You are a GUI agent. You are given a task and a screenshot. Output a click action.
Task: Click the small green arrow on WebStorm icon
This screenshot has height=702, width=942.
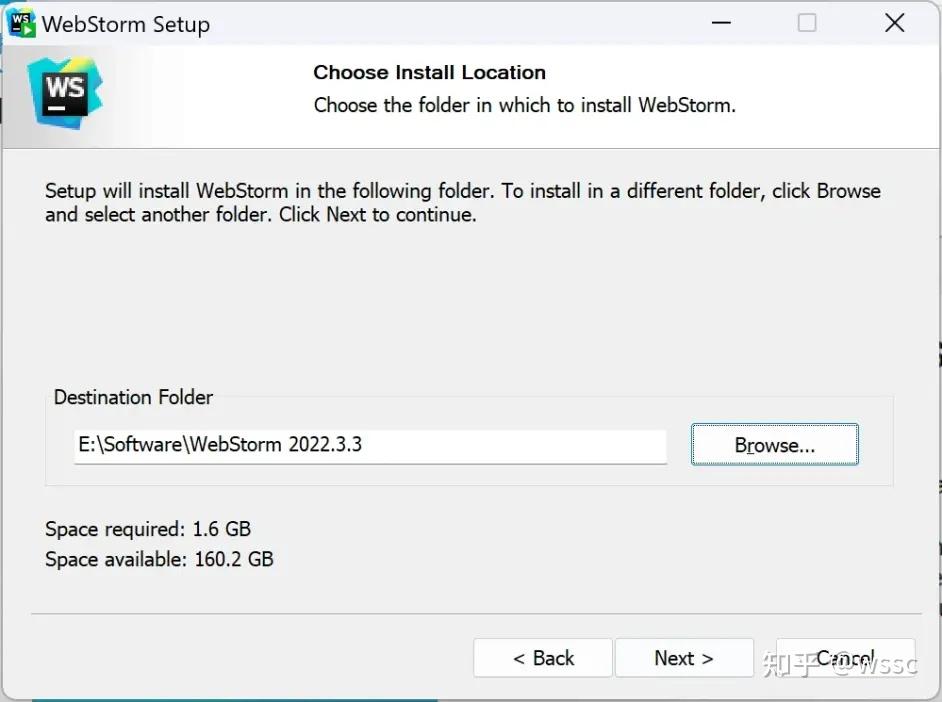pos(27,29)
